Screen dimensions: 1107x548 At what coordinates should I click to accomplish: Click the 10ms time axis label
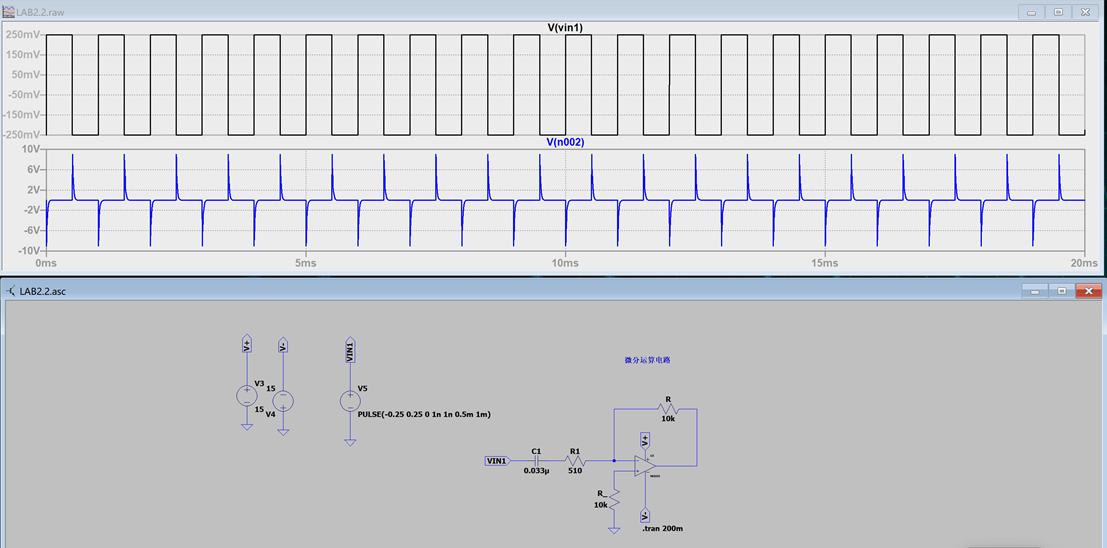[565, 263]
